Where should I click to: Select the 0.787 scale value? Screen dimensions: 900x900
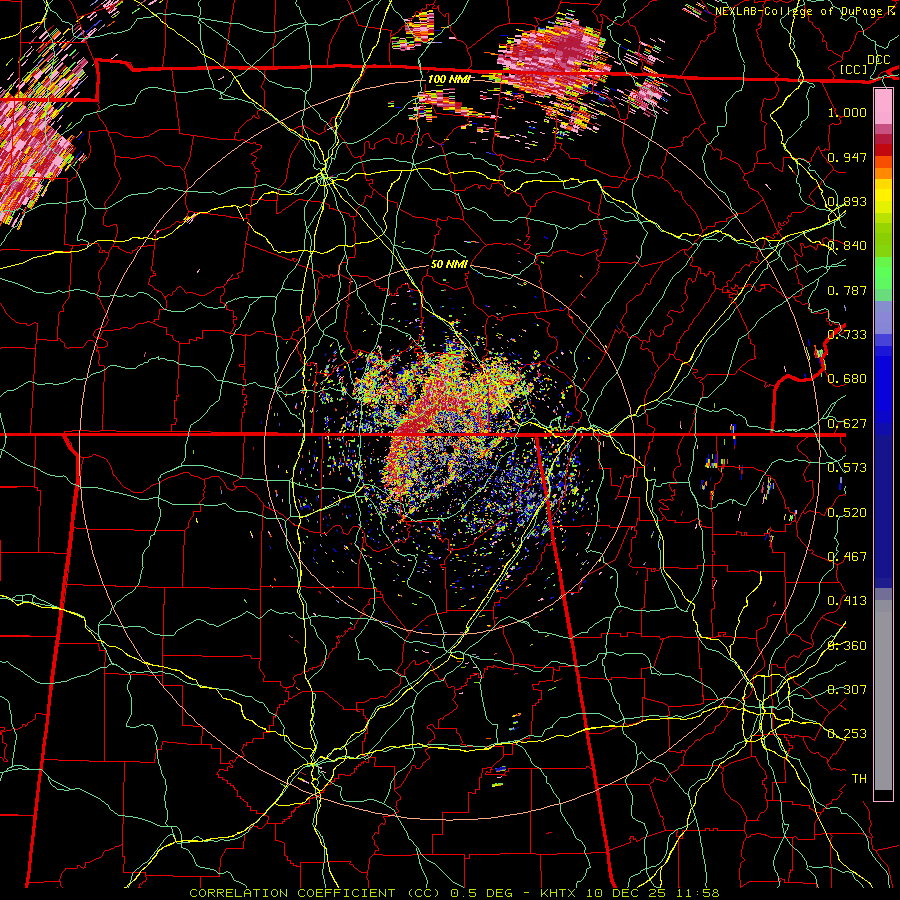point(847,290)
